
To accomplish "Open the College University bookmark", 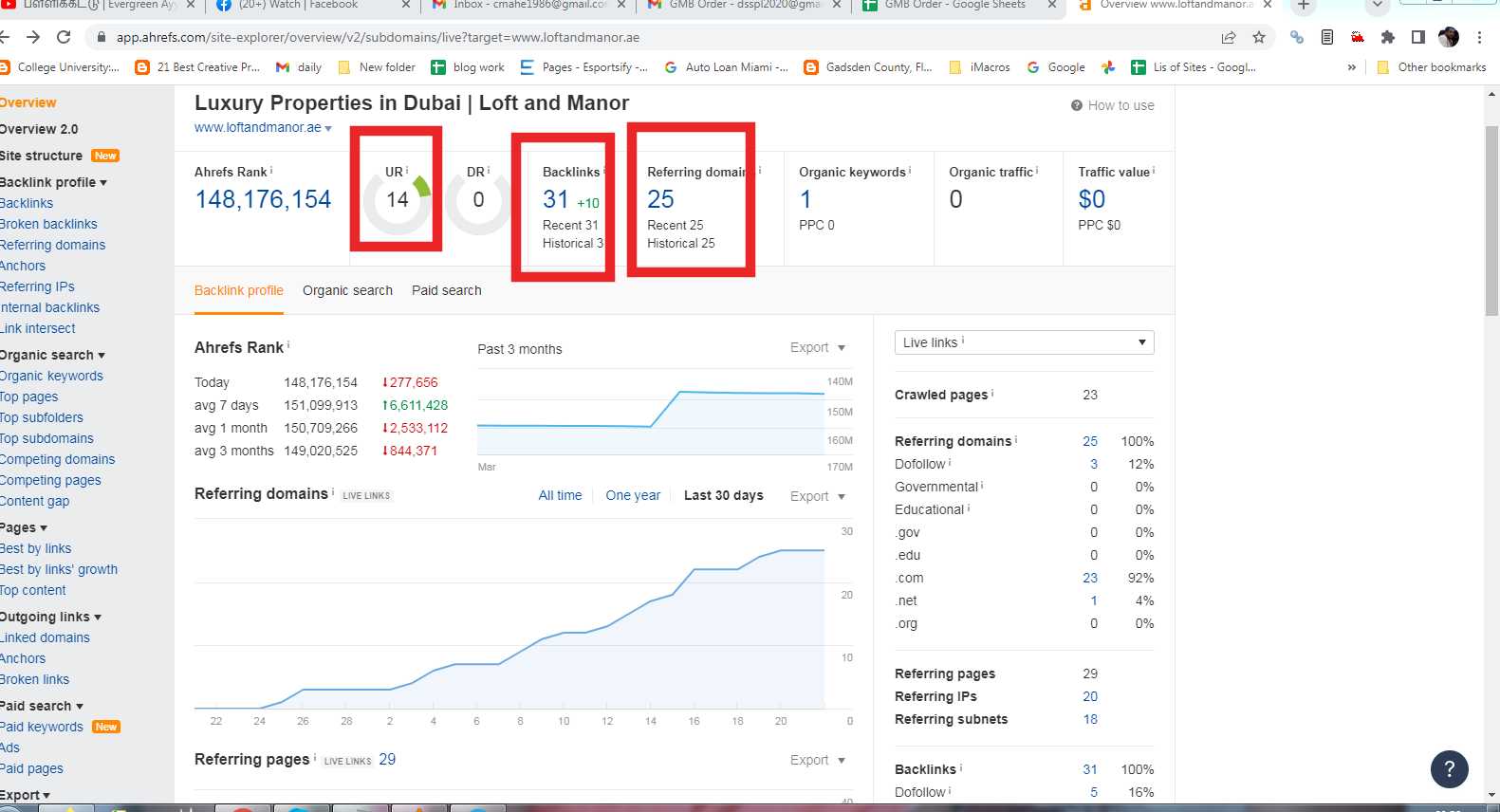I will tap(60, 67).
